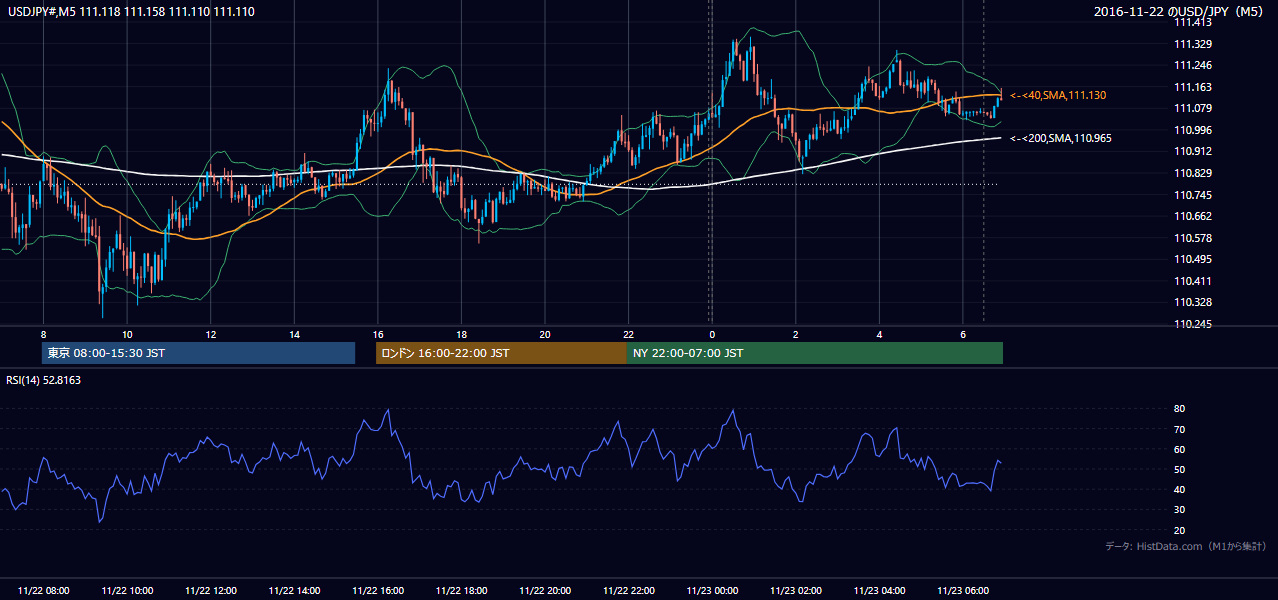
Task: Click RSI scale value 40
Action: tap(1179, 489)
